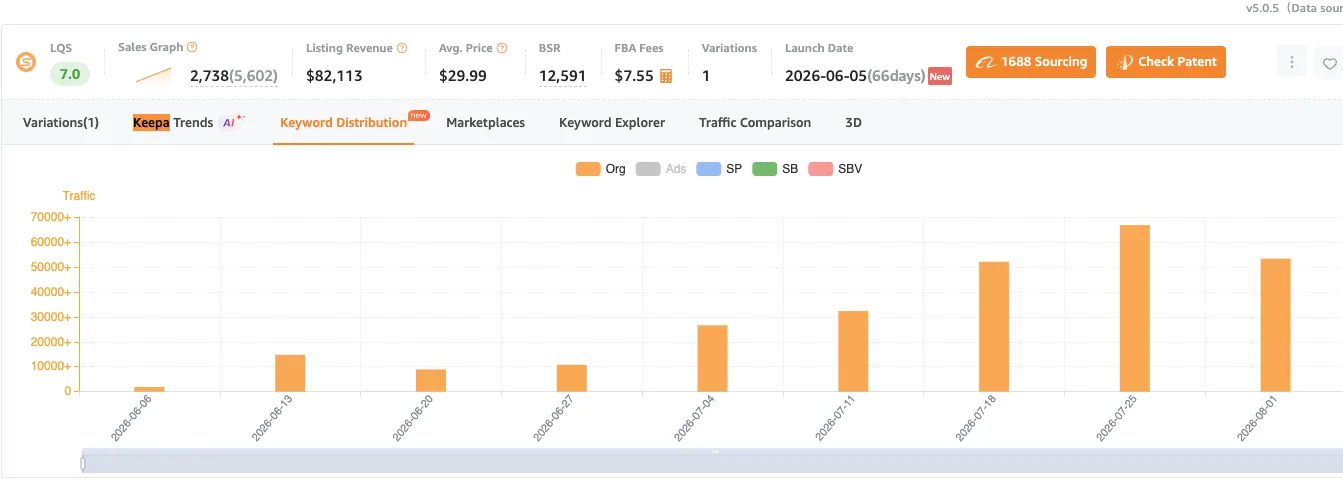Switch to the Variations(1) tab

61,123
